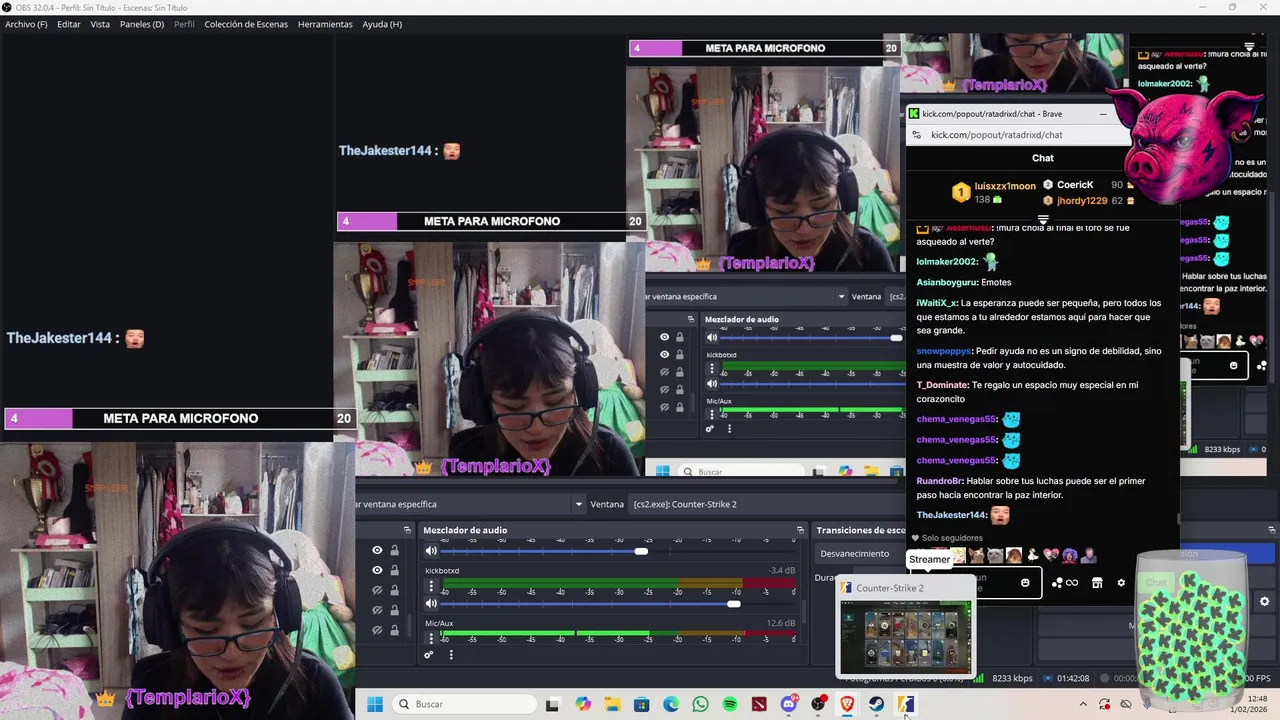Toggle the lock on the second large source row
Image resolution: width=1280 pixels, height=720 pixels.
394,570
